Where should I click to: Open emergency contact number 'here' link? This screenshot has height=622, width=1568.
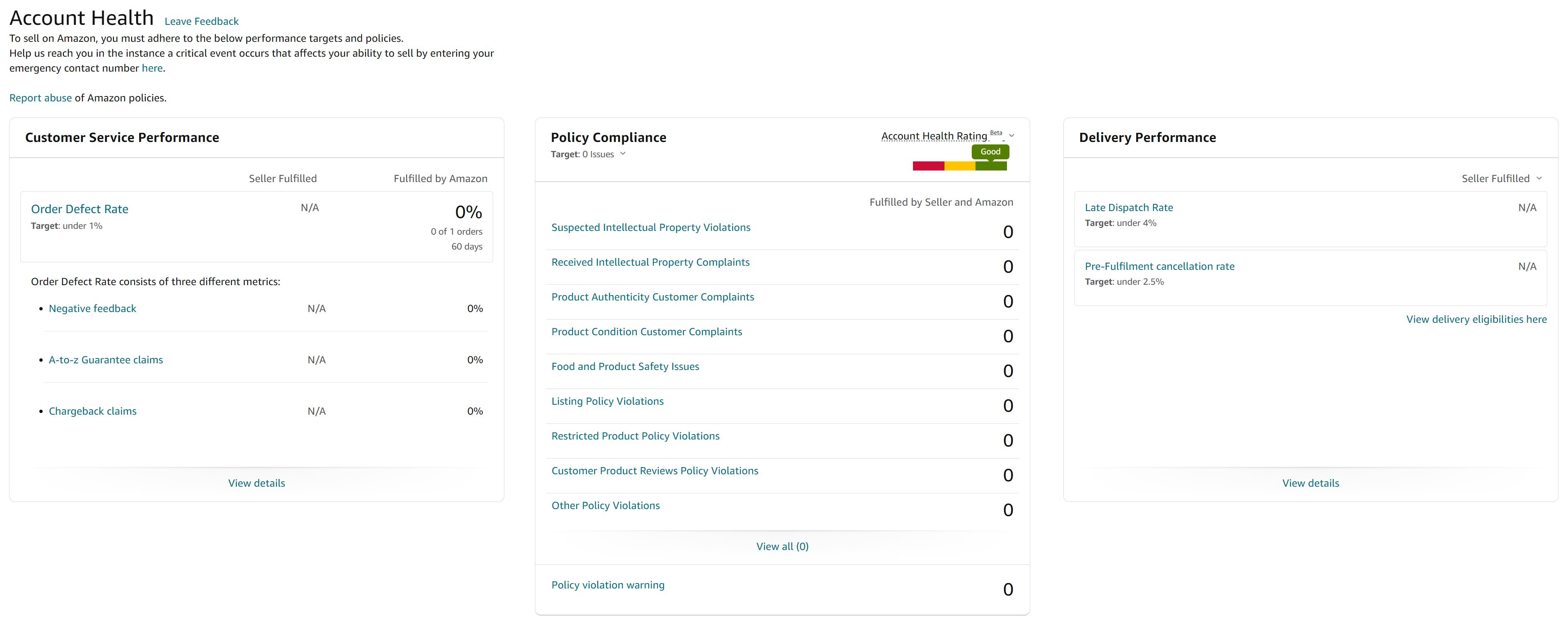click(x=152, y=68)
